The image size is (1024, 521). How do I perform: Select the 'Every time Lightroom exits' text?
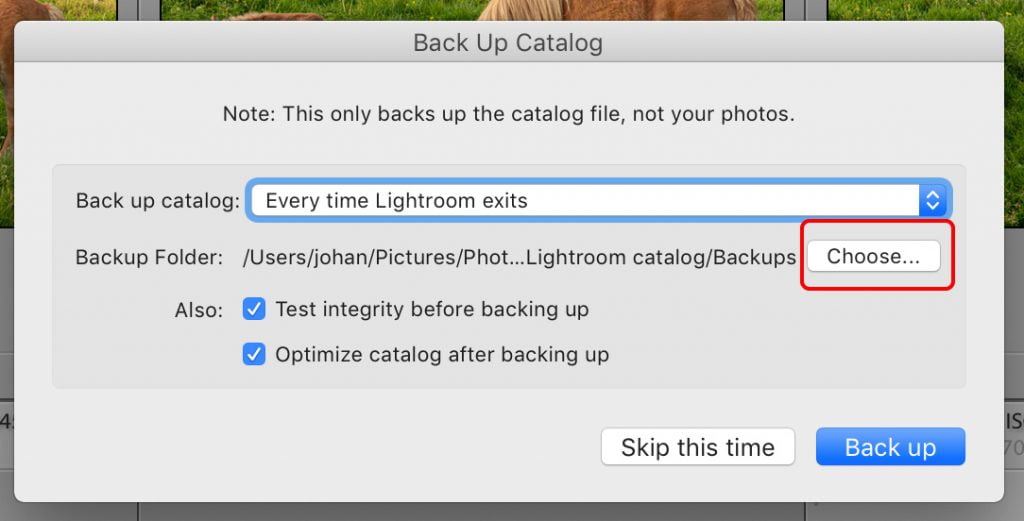(x=396, y=200)
